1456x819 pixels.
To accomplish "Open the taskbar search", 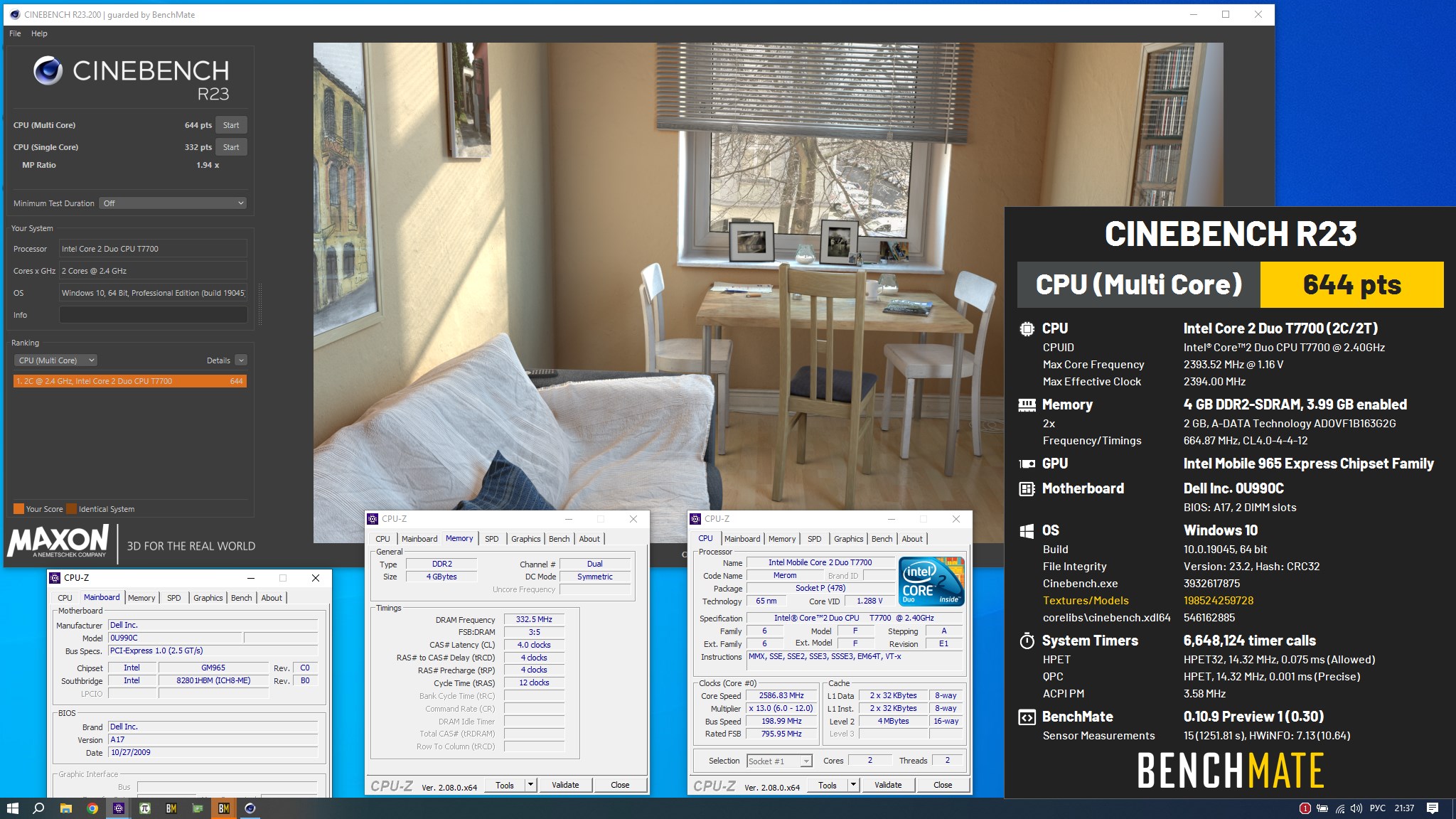I will [39, 808].
